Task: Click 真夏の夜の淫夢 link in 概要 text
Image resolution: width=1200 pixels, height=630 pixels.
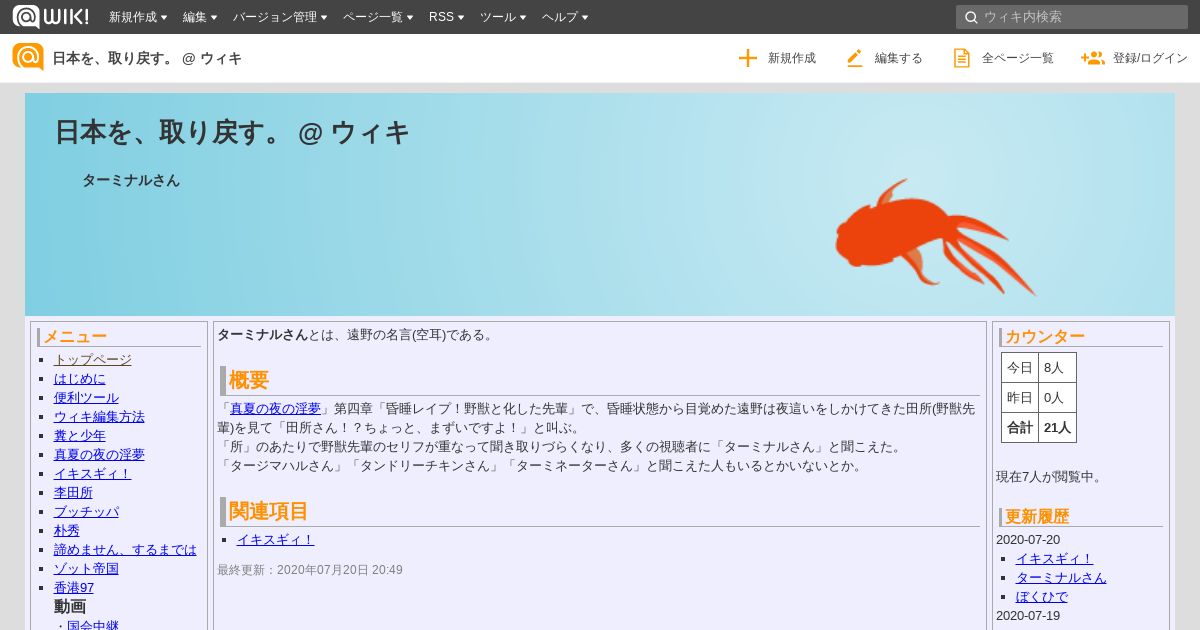Action: pyautogui.click(x=276, y=408)
